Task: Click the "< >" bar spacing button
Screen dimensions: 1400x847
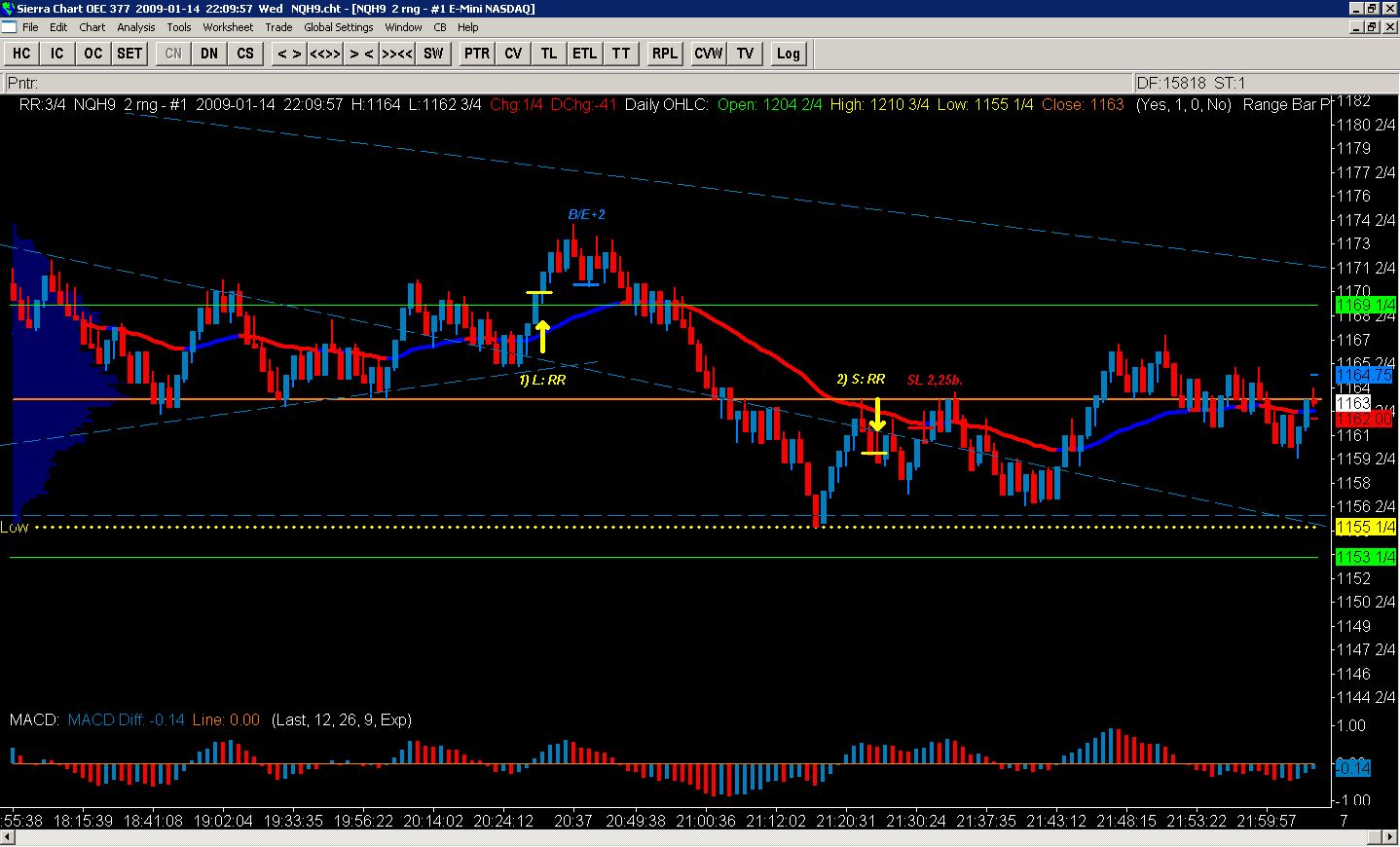Action: [x=289, y=54]
